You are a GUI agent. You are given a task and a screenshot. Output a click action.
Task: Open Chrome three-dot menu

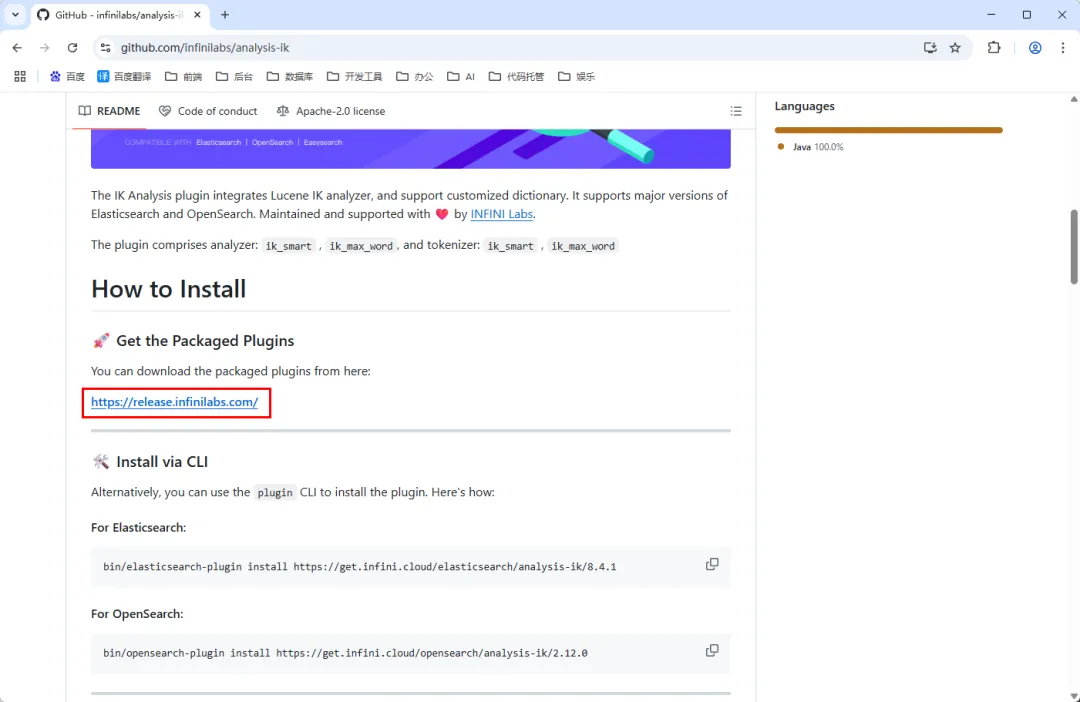pyautogui.click(x=1063, y=48)
